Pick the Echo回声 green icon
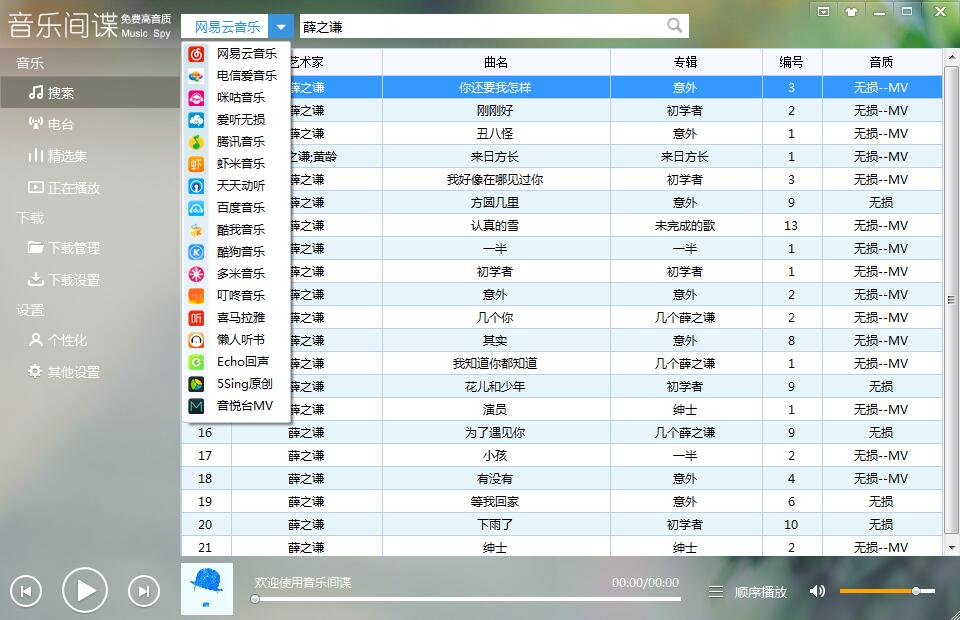The image size is (960, 620). (x=196, y=362)
